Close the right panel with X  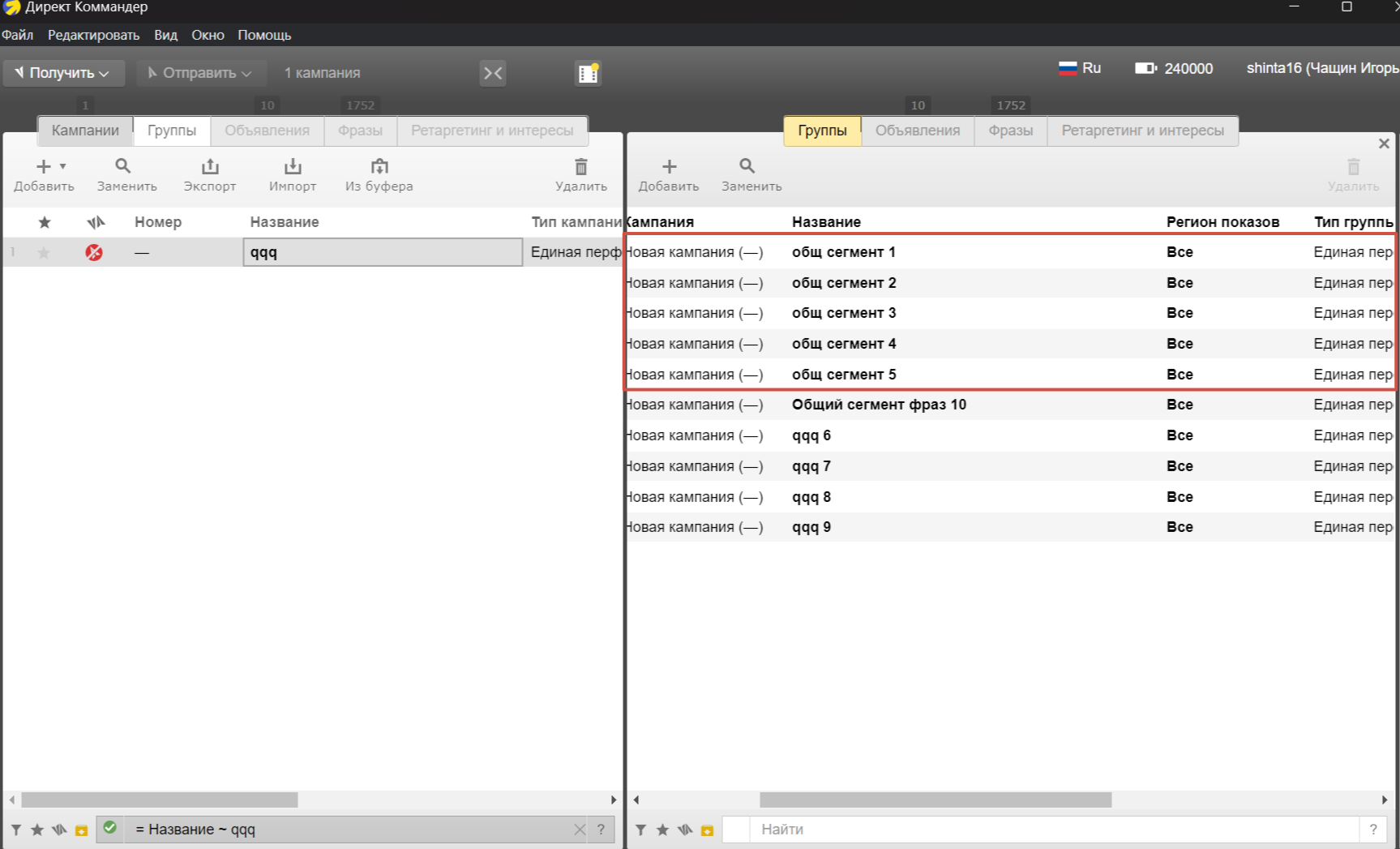coord(1384,144)
